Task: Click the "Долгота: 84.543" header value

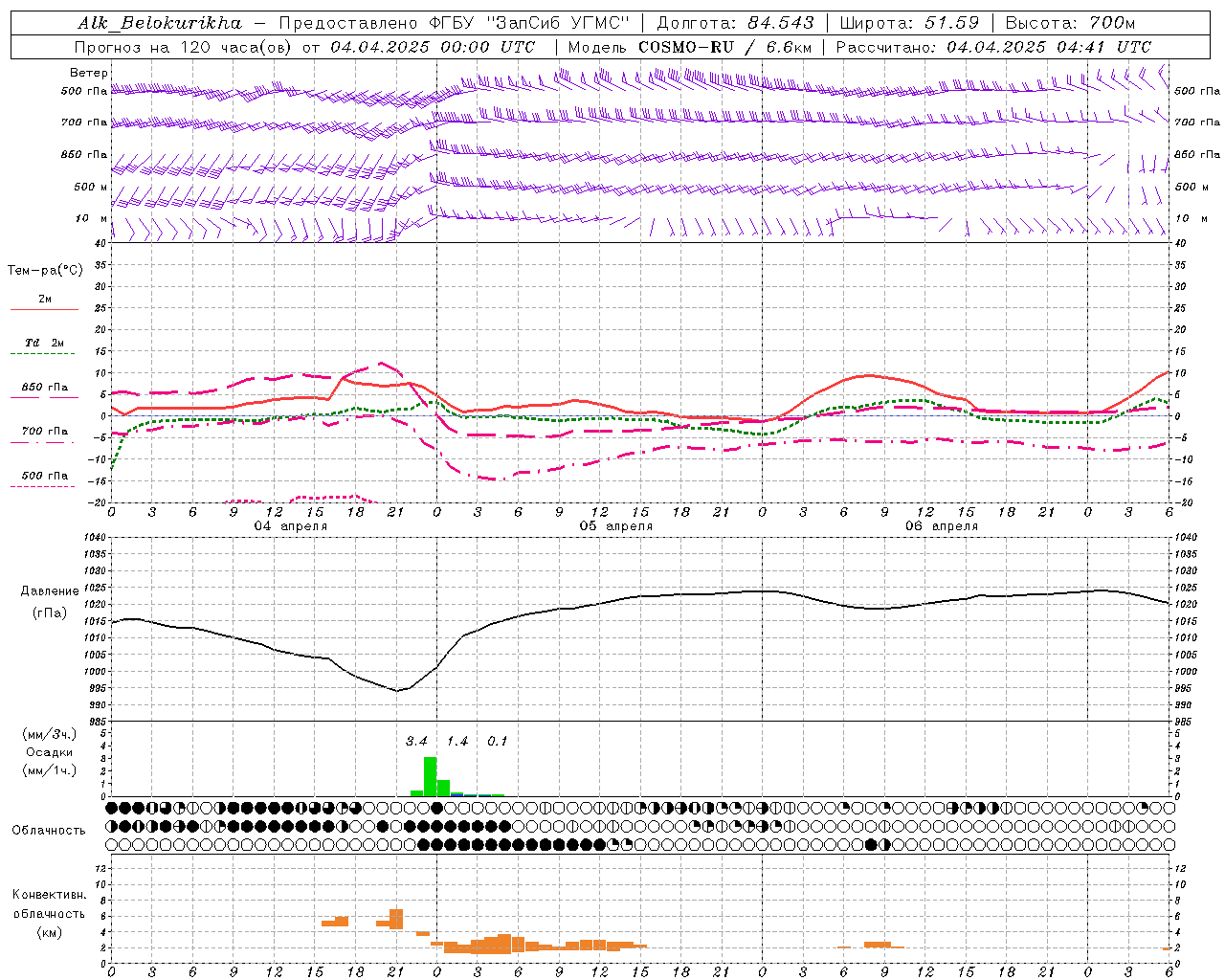Action: [735, 23]
